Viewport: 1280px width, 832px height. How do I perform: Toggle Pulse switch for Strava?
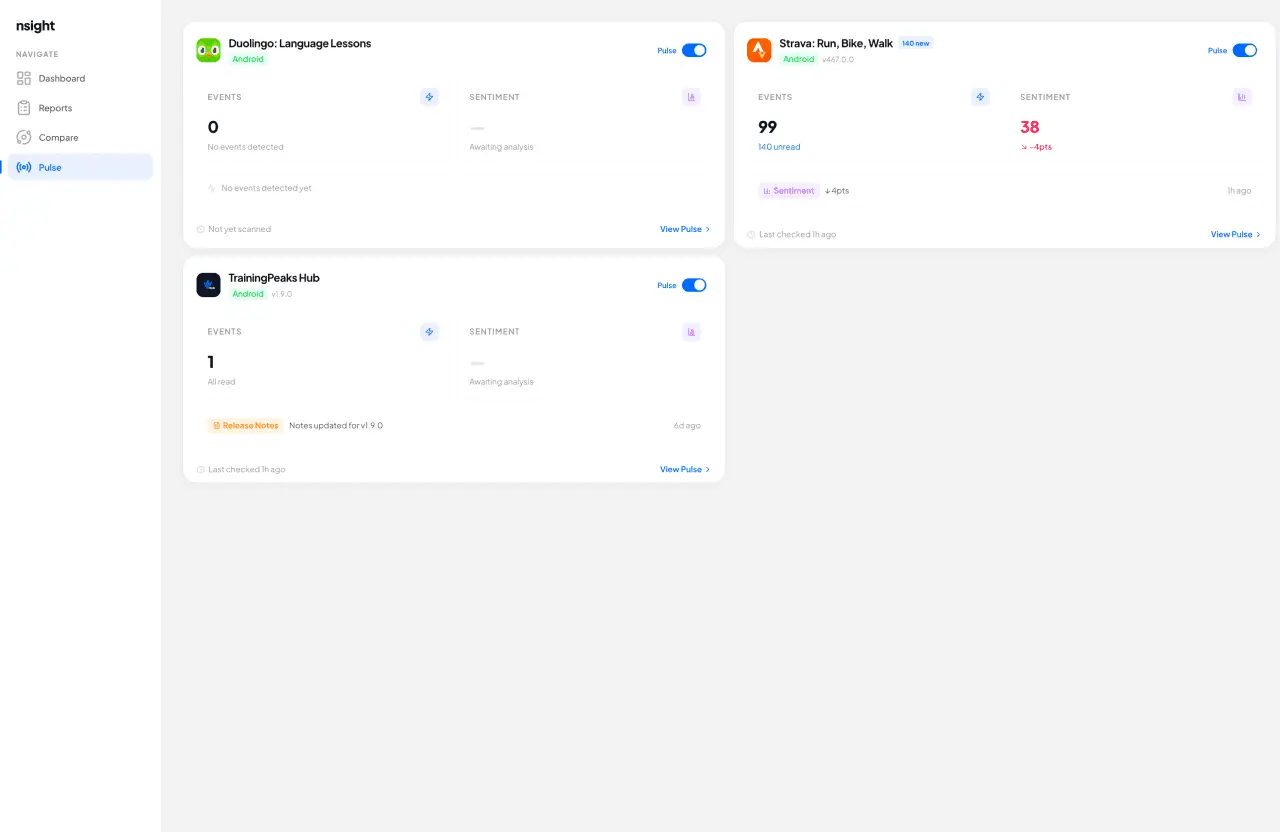point(1245,50)
